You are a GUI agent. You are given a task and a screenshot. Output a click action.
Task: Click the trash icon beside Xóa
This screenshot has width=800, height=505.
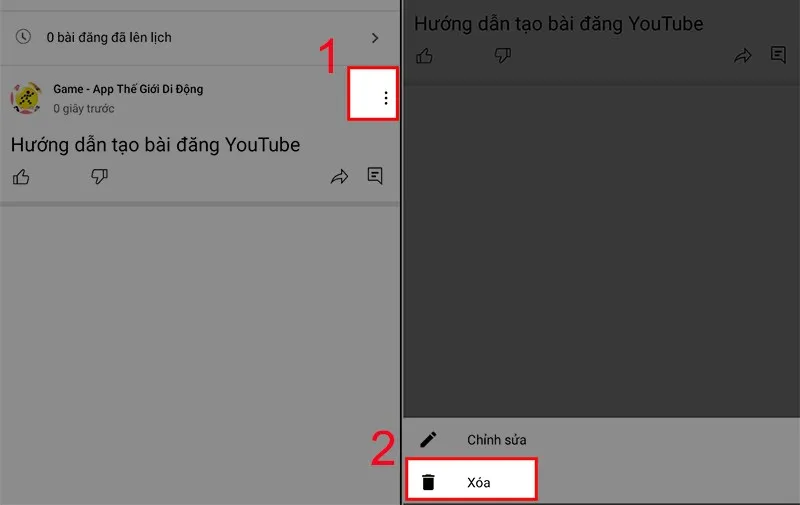pos(428,482)
